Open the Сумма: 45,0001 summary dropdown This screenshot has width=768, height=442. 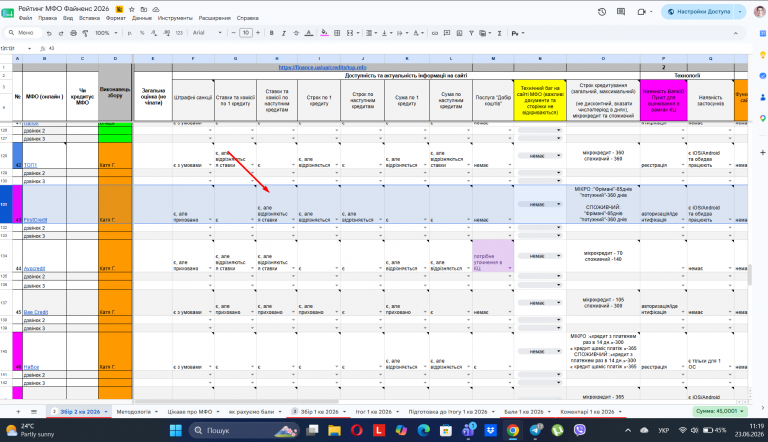[x=719, y=412]
